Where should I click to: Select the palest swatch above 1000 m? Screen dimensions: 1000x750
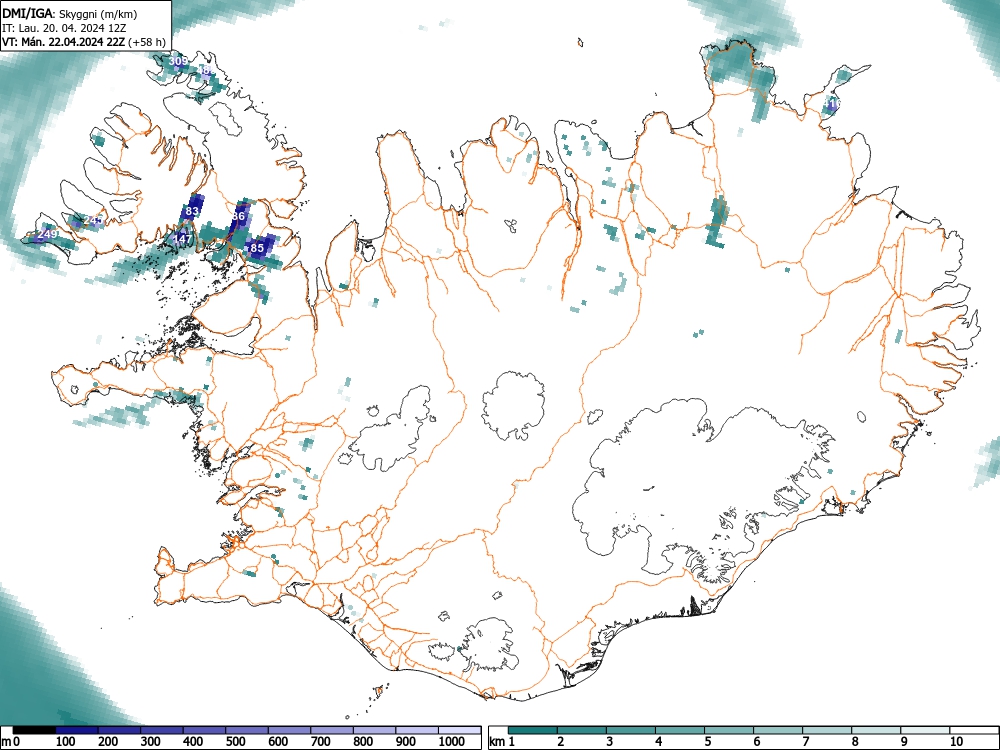tap(460, 730)
